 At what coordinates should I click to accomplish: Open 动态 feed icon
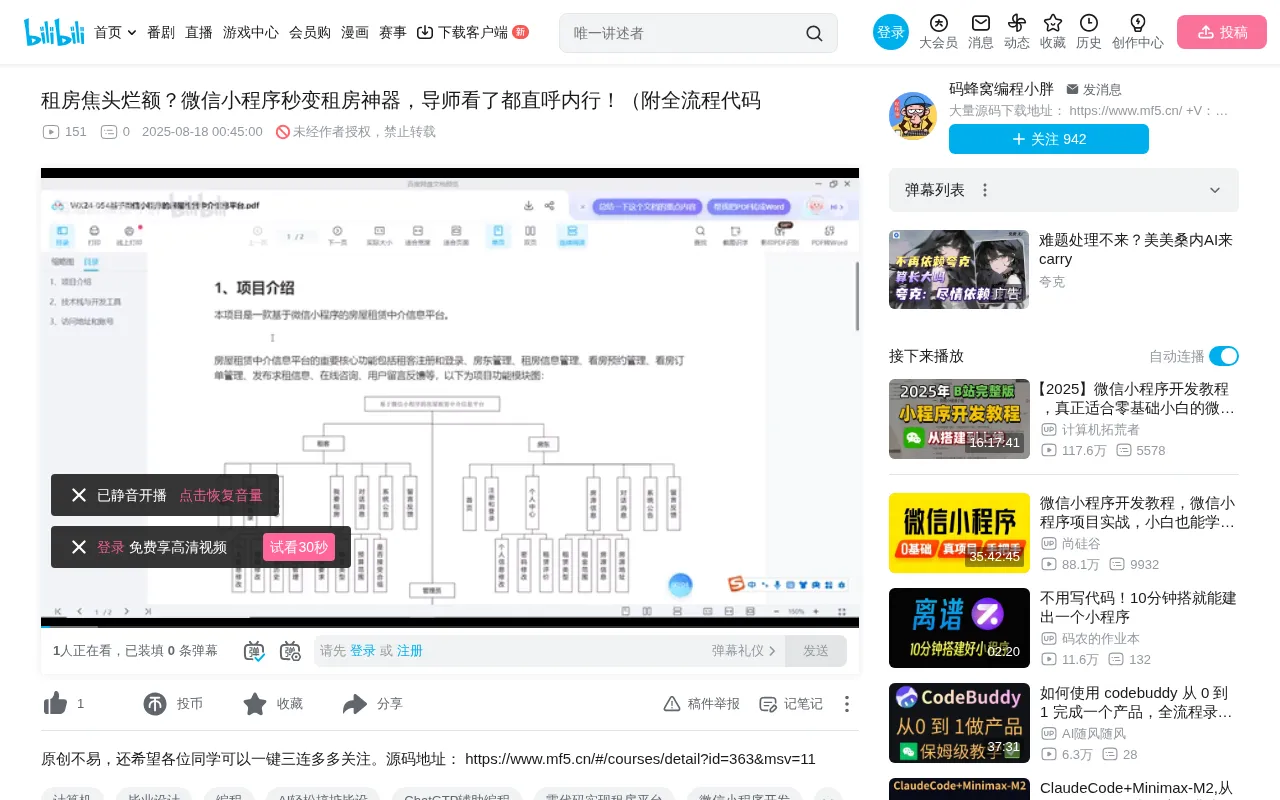1017,32
